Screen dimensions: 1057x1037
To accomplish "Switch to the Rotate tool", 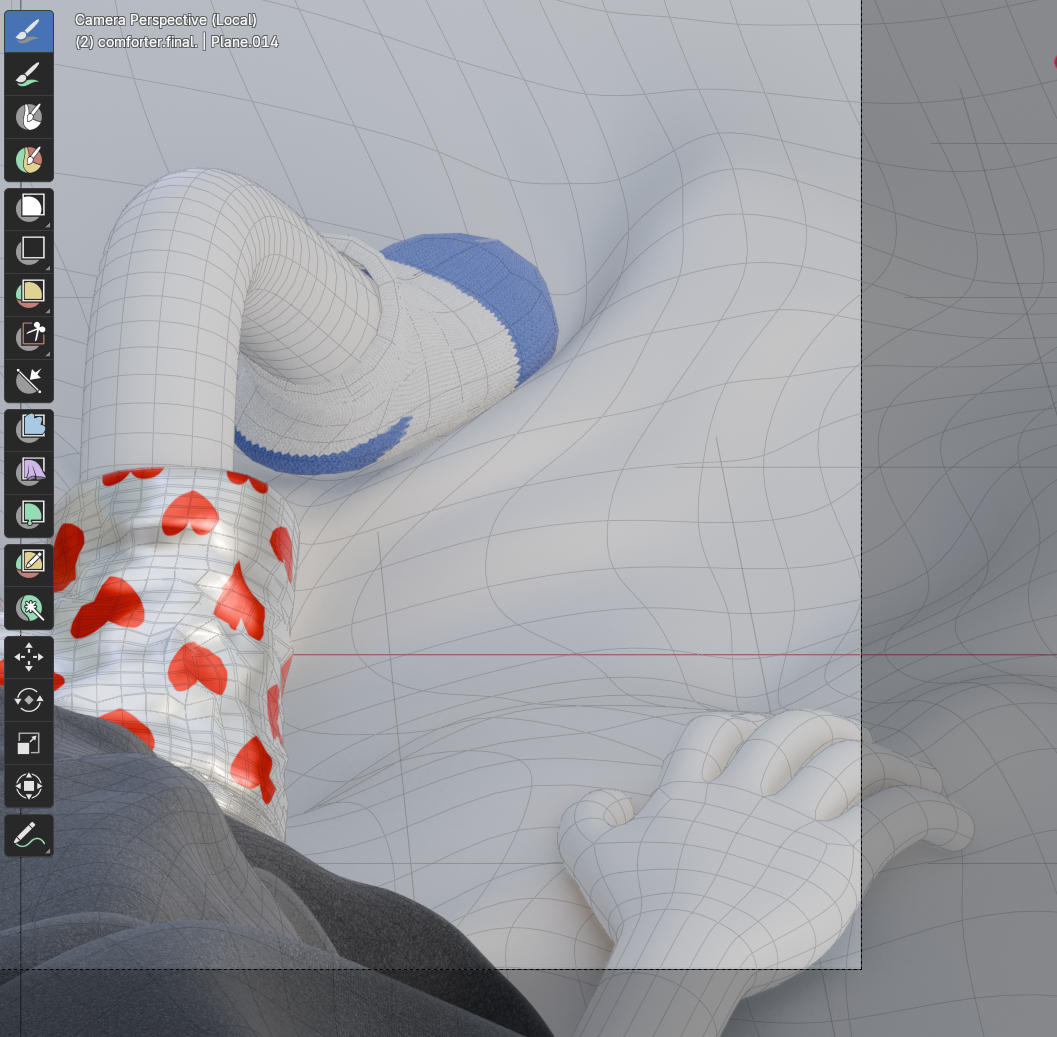I will (x=29, y=700).
